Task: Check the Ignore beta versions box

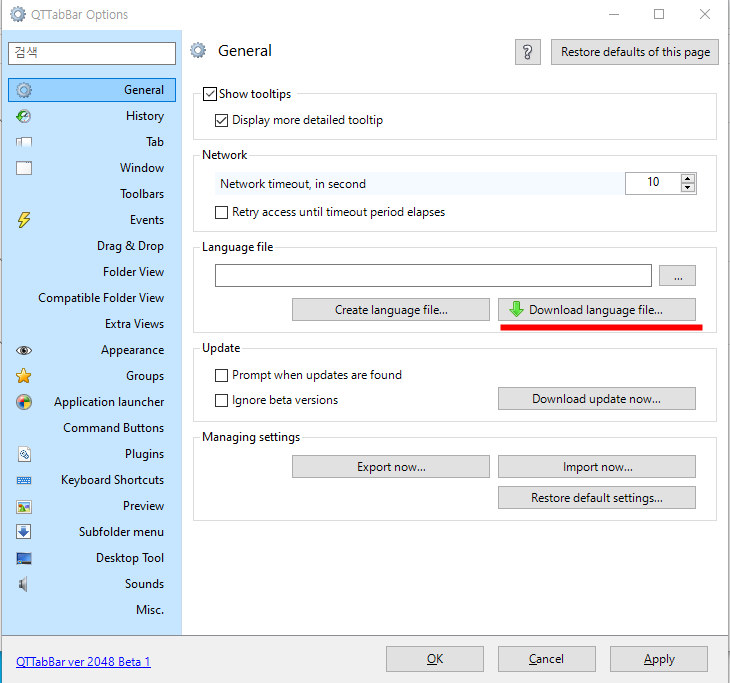Action: (x=221, y=400)
